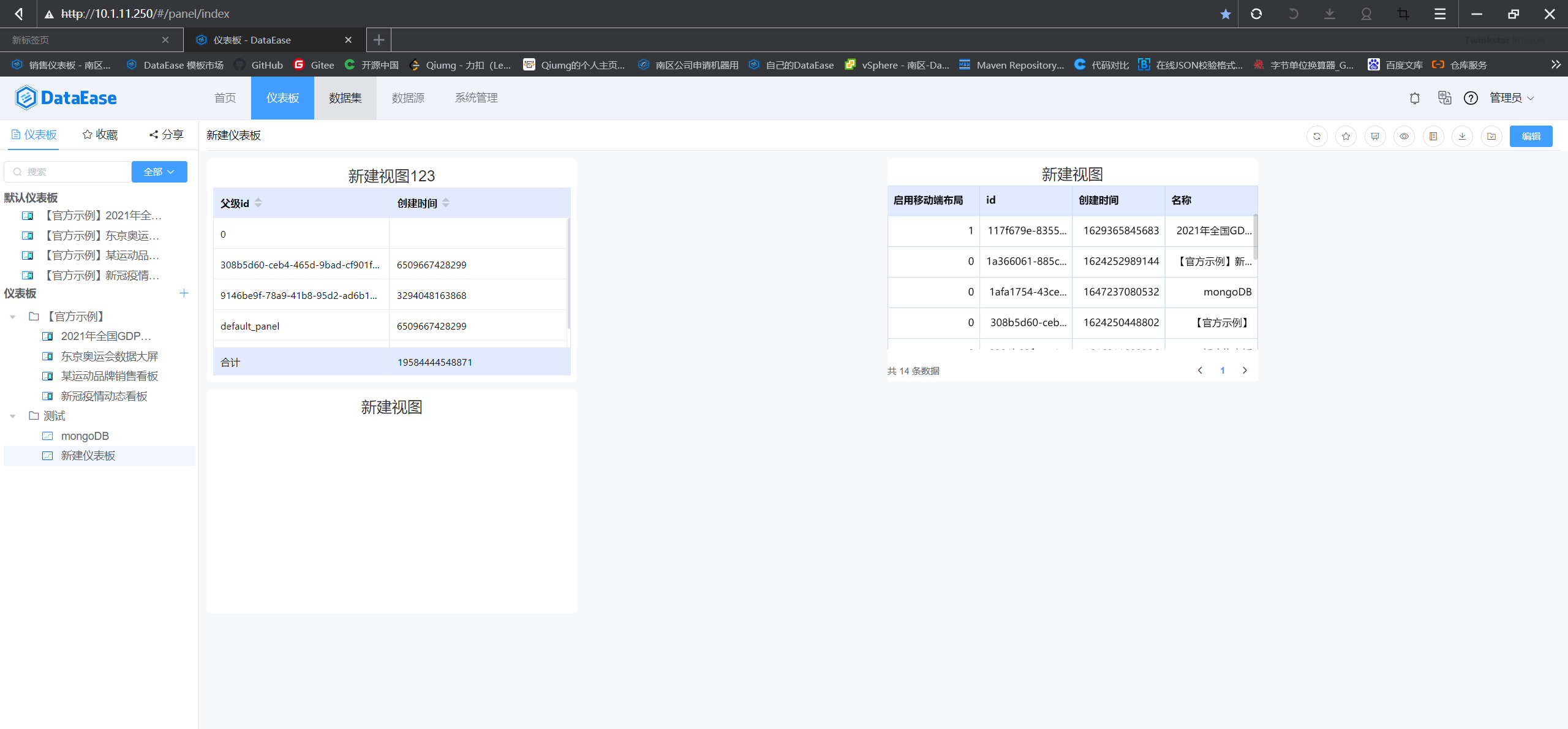Open the 全部 filter dropdown
Viewport: 1568px width, 729px height.
[159, 172]
